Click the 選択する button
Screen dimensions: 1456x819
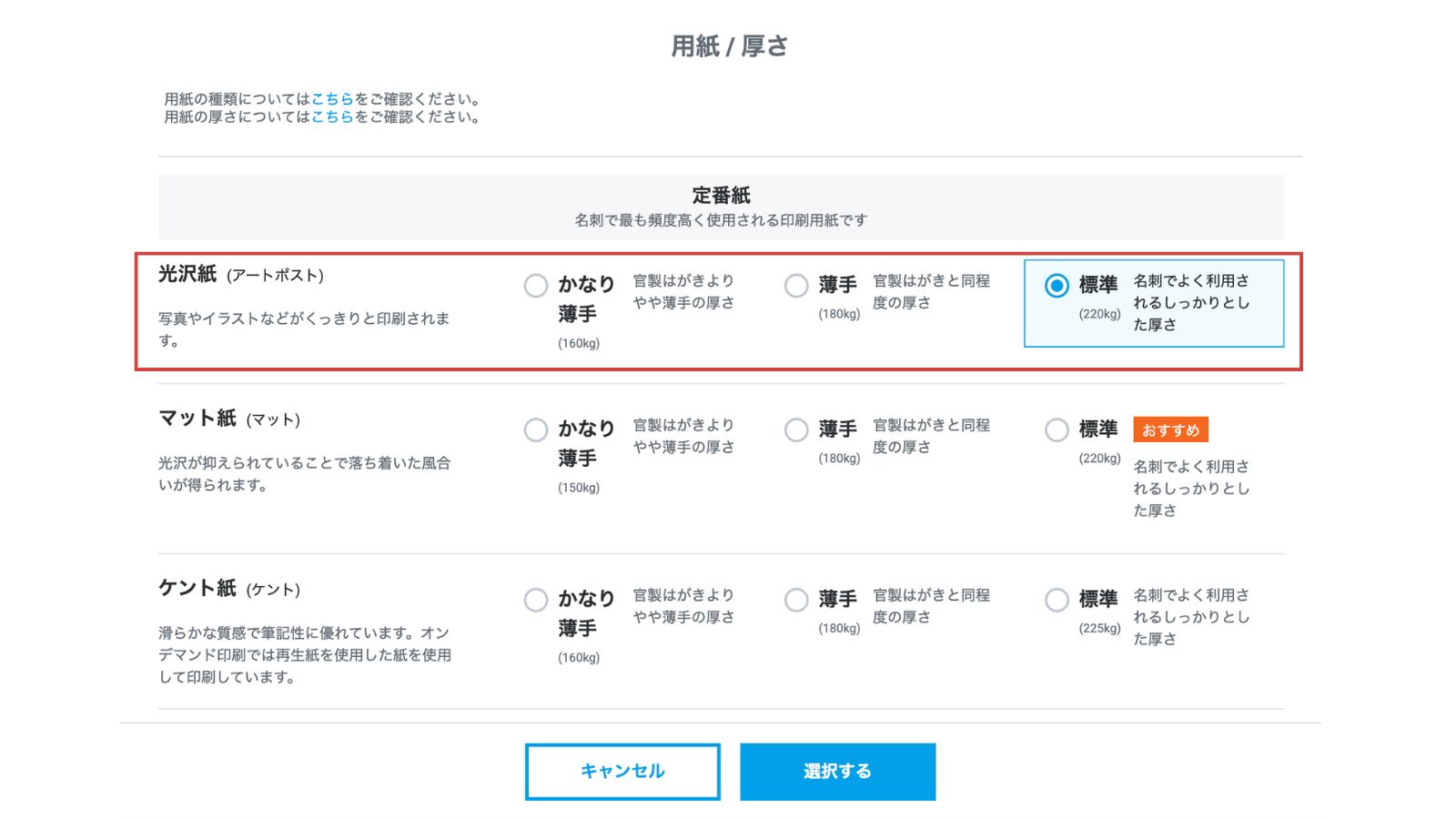(837, 772)
